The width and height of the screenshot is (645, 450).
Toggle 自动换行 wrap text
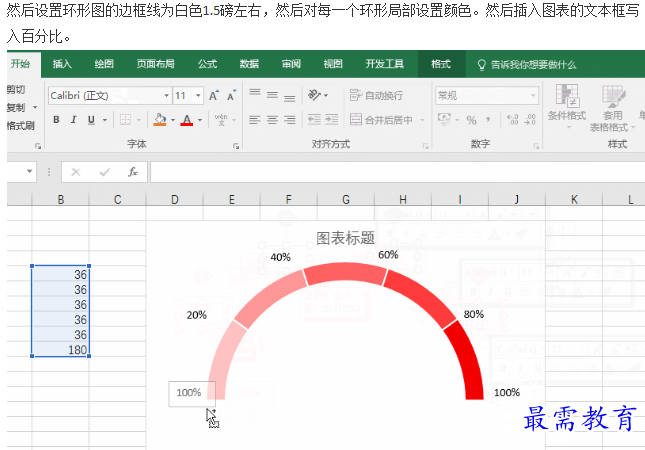(x=376, y=95)
